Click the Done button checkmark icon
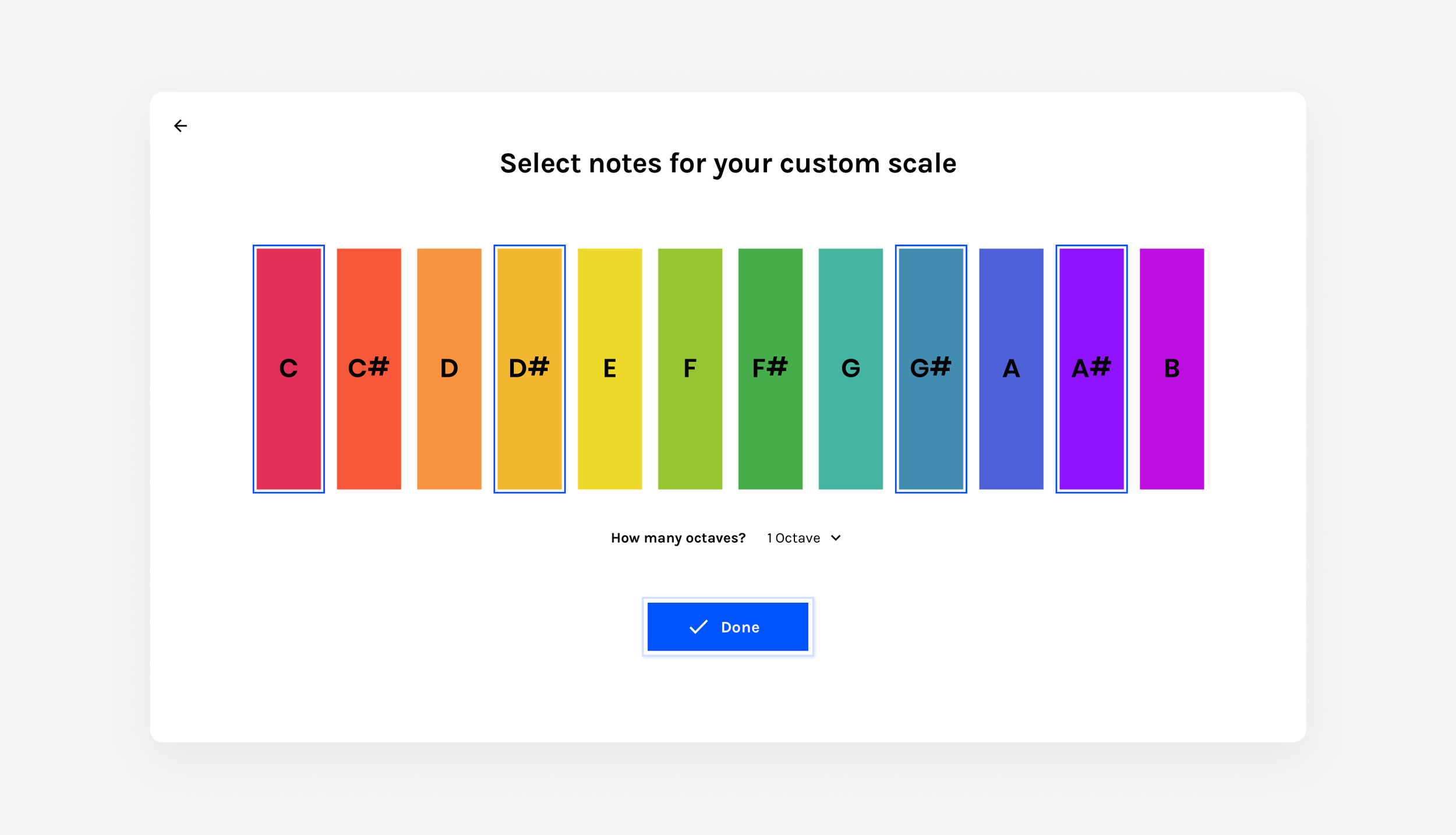Screen dimensions: 1456x835 tap(698, 627)
